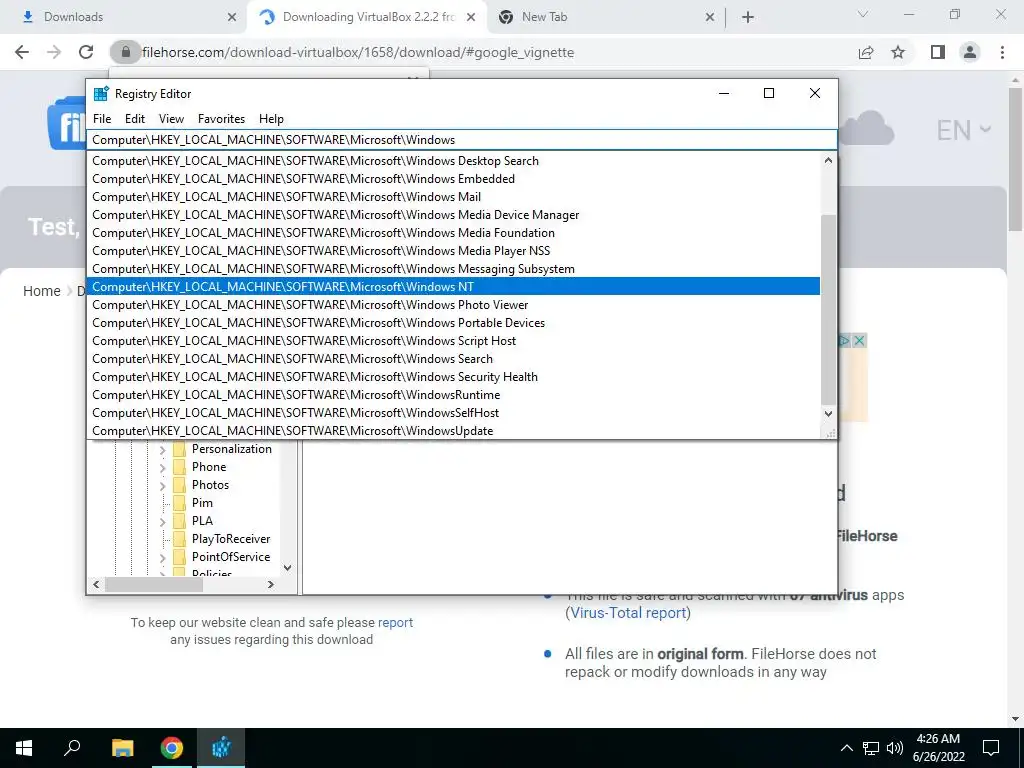The height and width of the screenshot is (768, 1024).
Task: Click the Chrome back arrow
Action: 22,52
